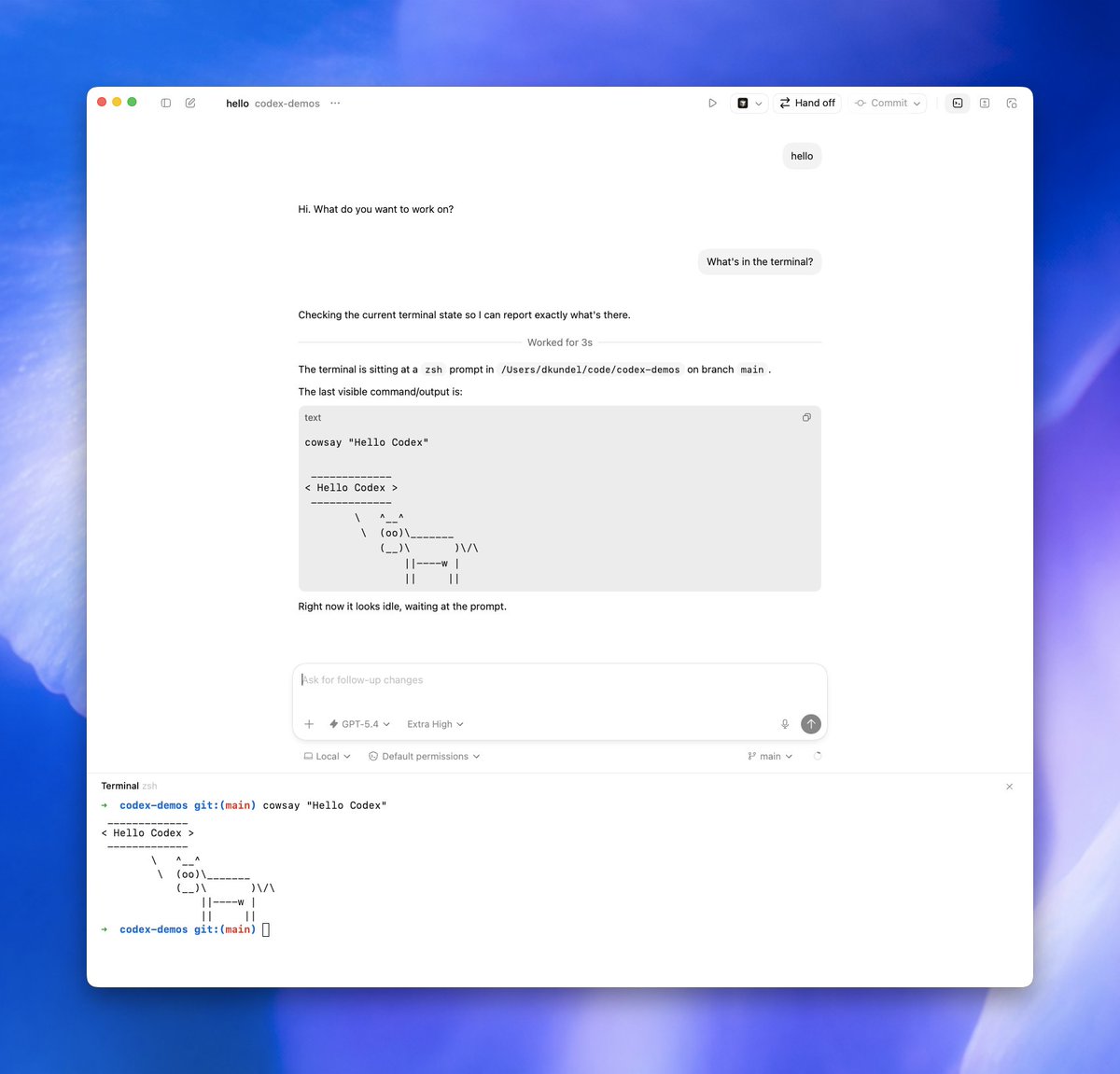
Task: Copy the code block with copy icon
Action: pos(806,417)
